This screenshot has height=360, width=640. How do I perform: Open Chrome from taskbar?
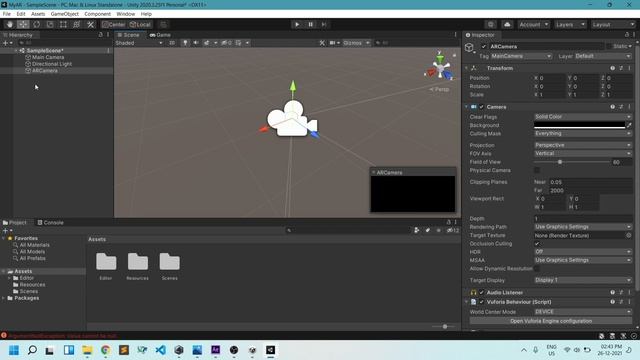point(105,350)
